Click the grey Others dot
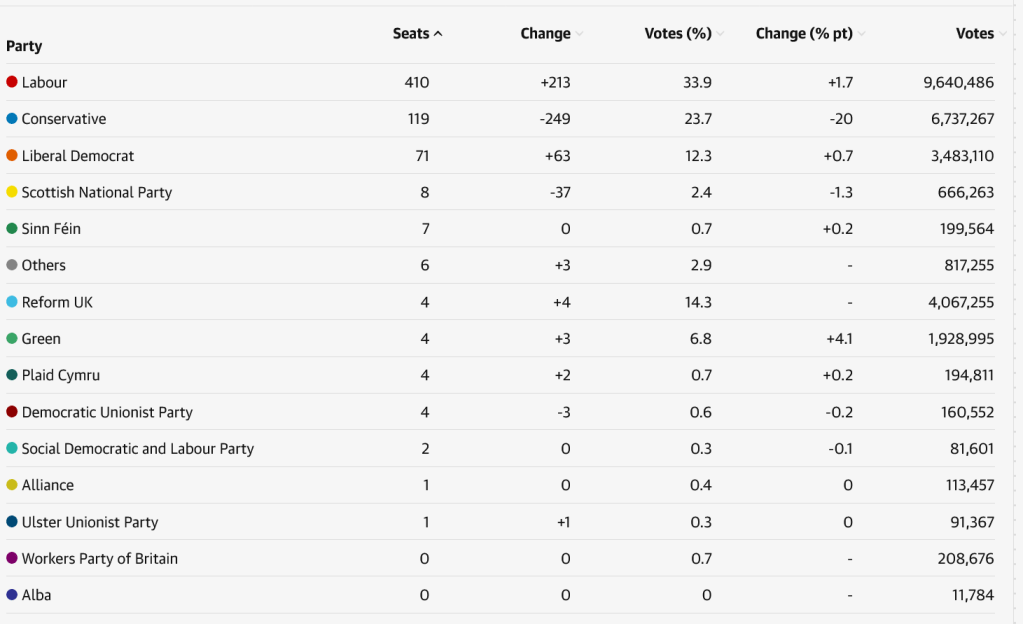 coord(12,265)
